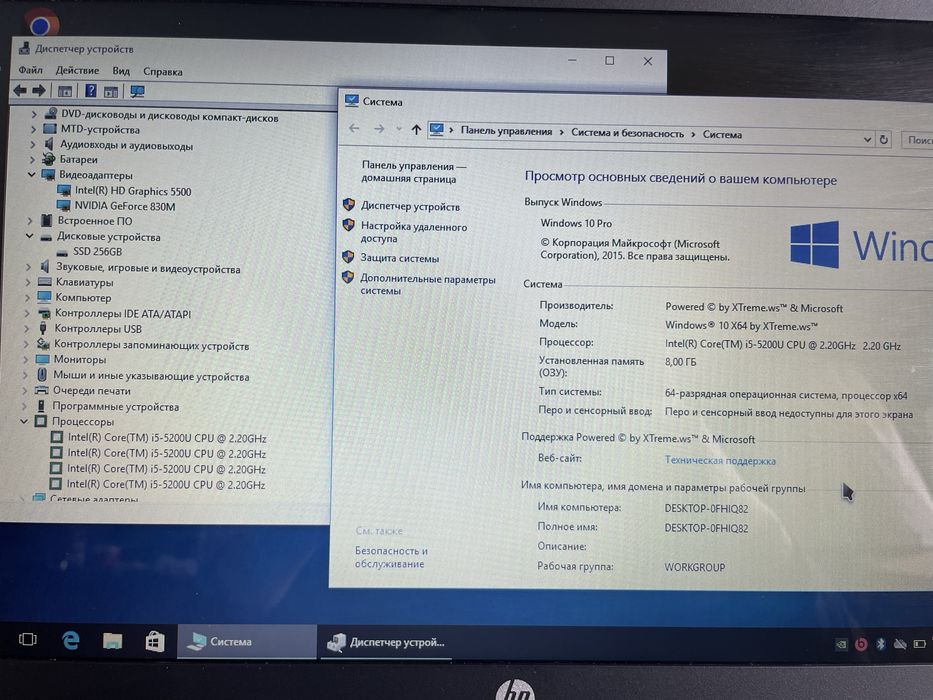Open Панель управления — домашняя страница link
The height and width of the screenshot is (700, 933).
coord(414,172)
